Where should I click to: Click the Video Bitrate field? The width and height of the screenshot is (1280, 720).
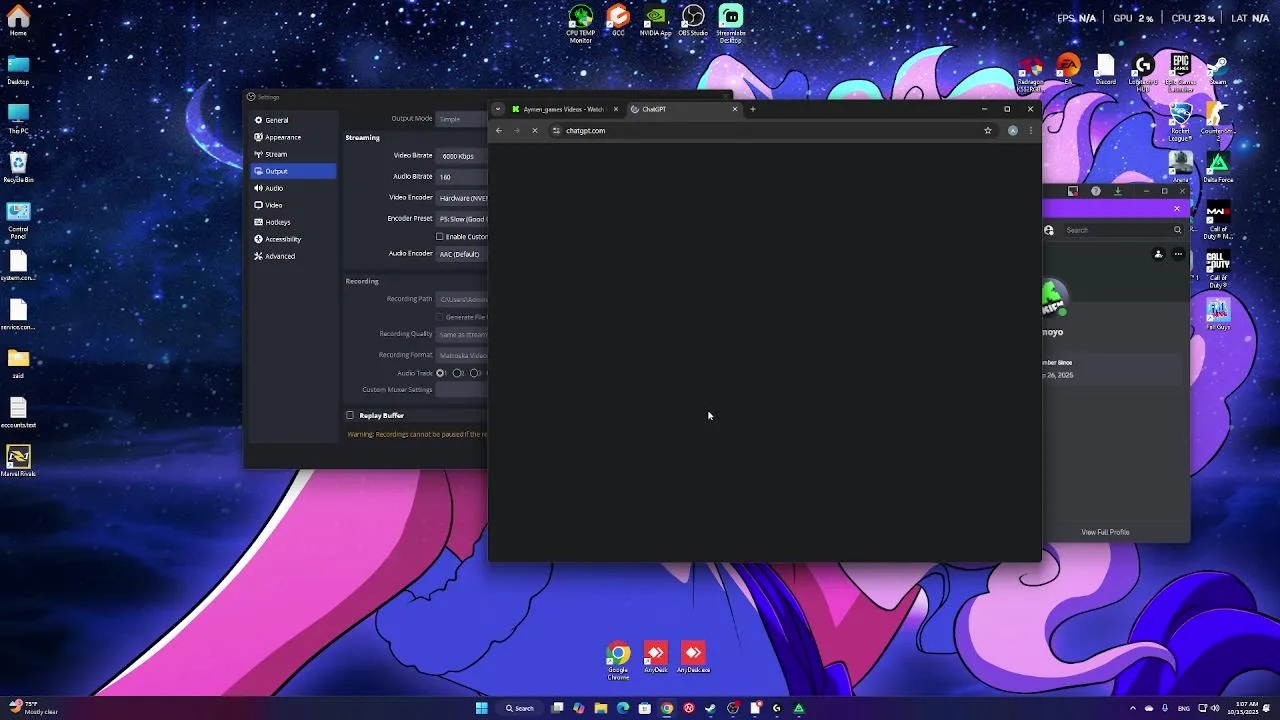point(462,156)
